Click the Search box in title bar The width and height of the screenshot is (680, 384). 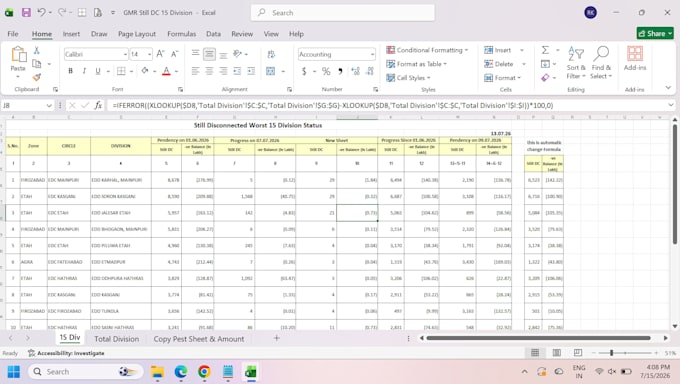pos(343,13)
